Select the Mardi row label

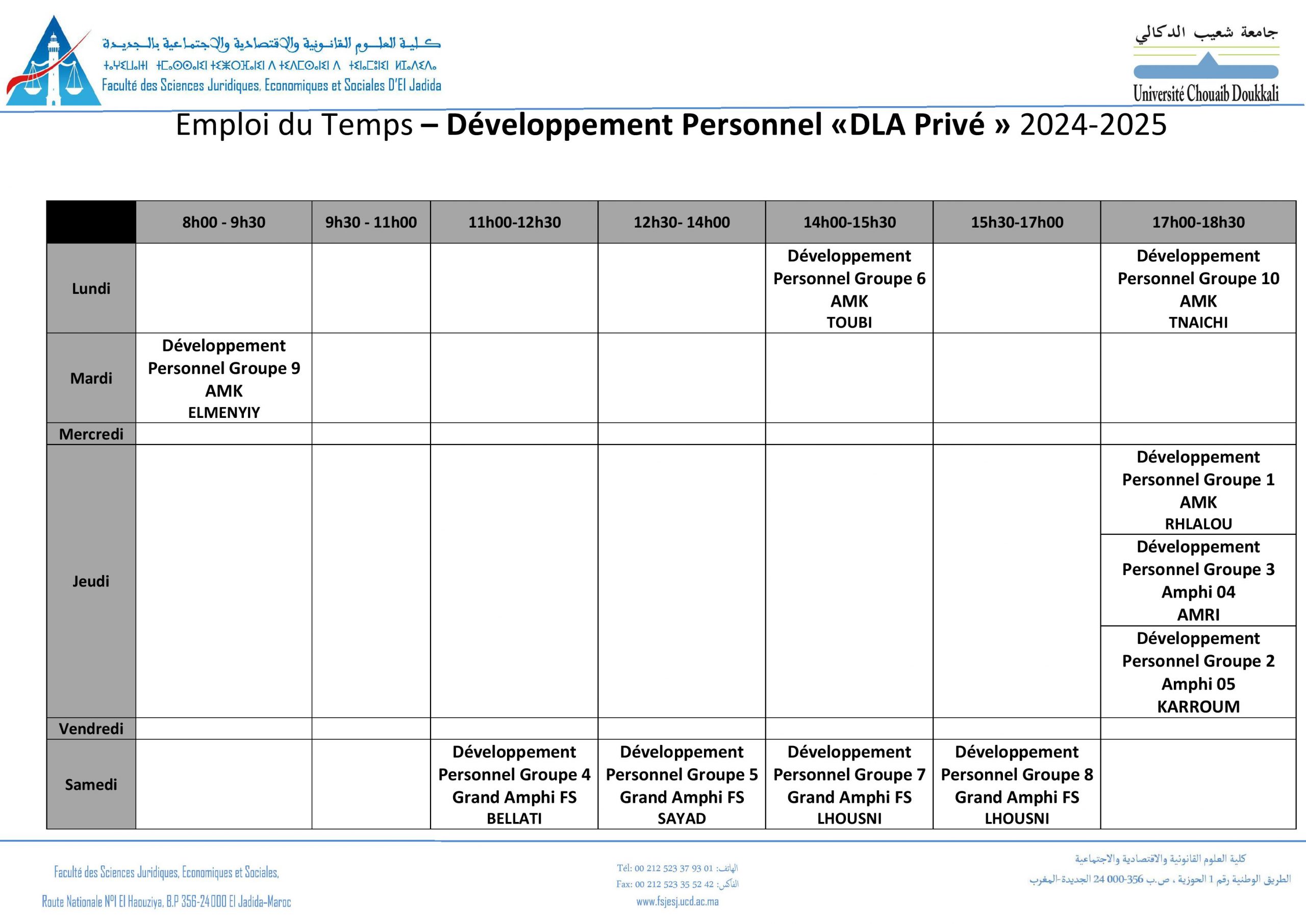point(91,378)
